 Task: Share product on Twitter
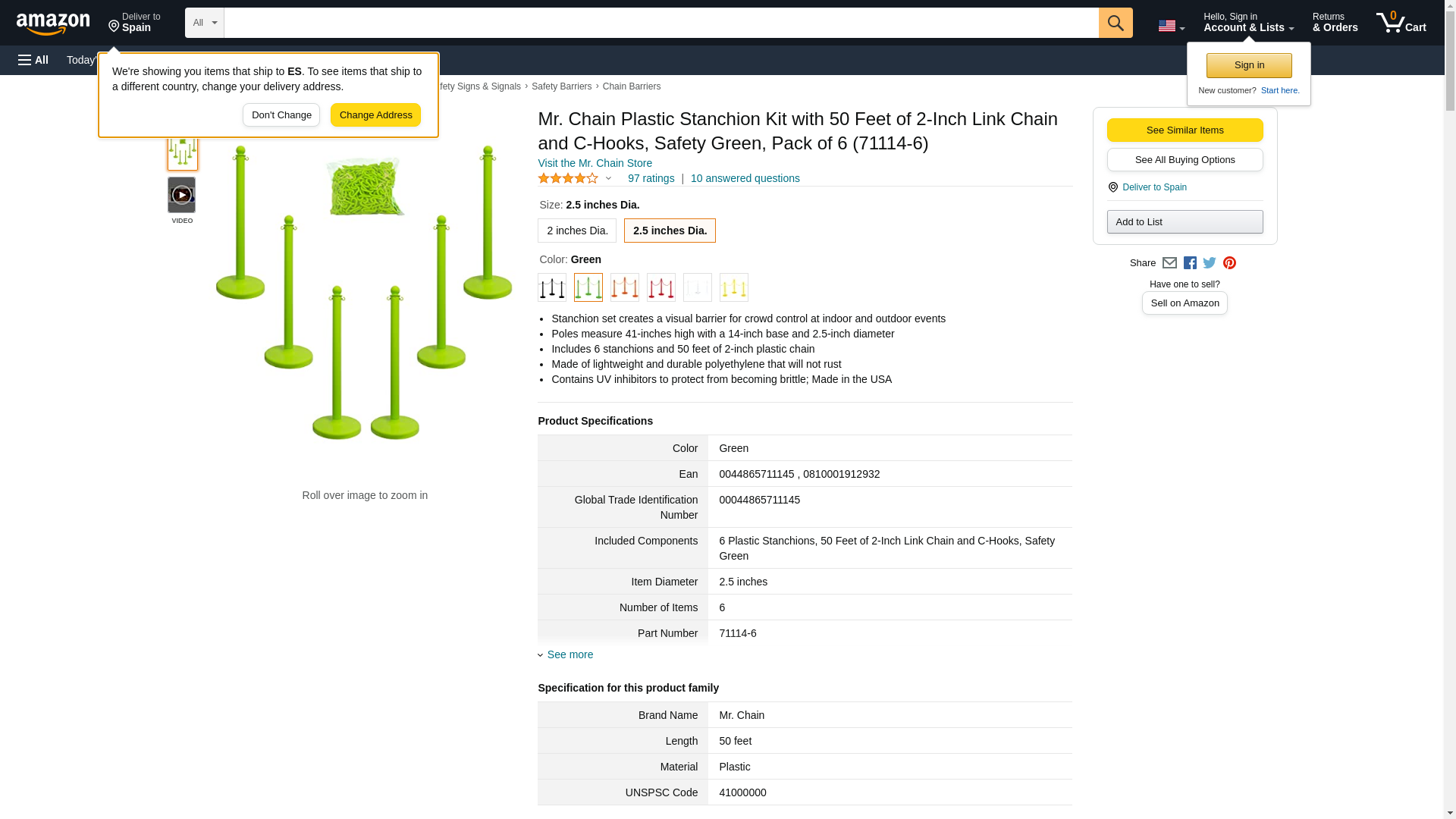(x=1210, y=263)
